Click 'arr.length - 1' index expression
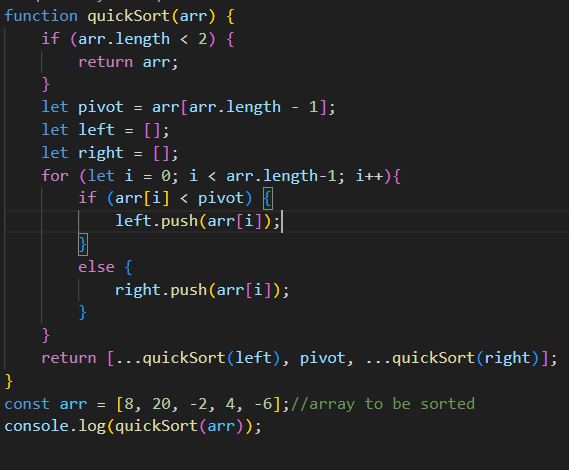569x470 pixels. (x=253, y=107)
